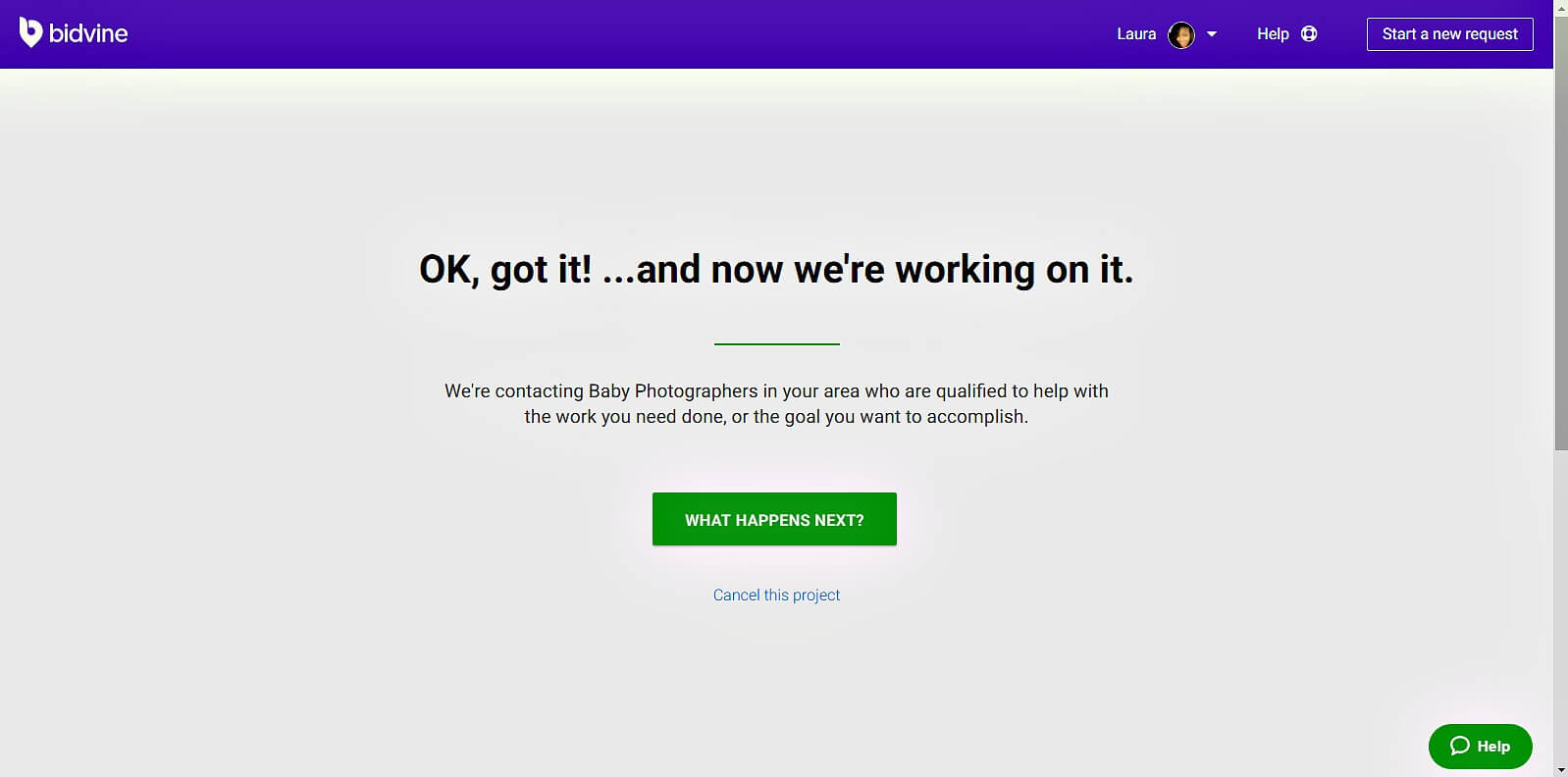Open the green Help chat widget

point(1480,747)
